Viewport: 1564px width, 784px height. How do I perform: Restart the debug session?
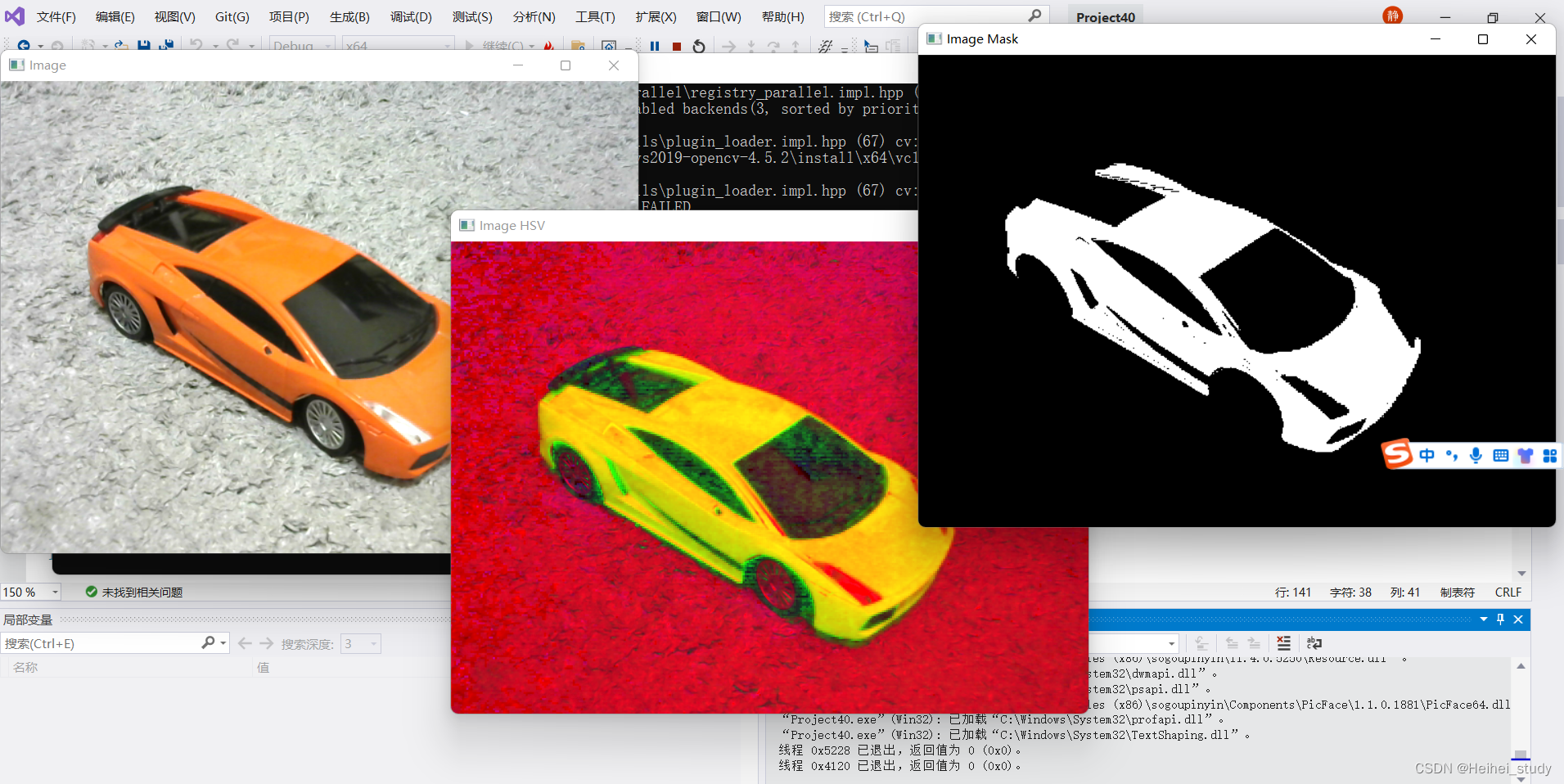699,47
